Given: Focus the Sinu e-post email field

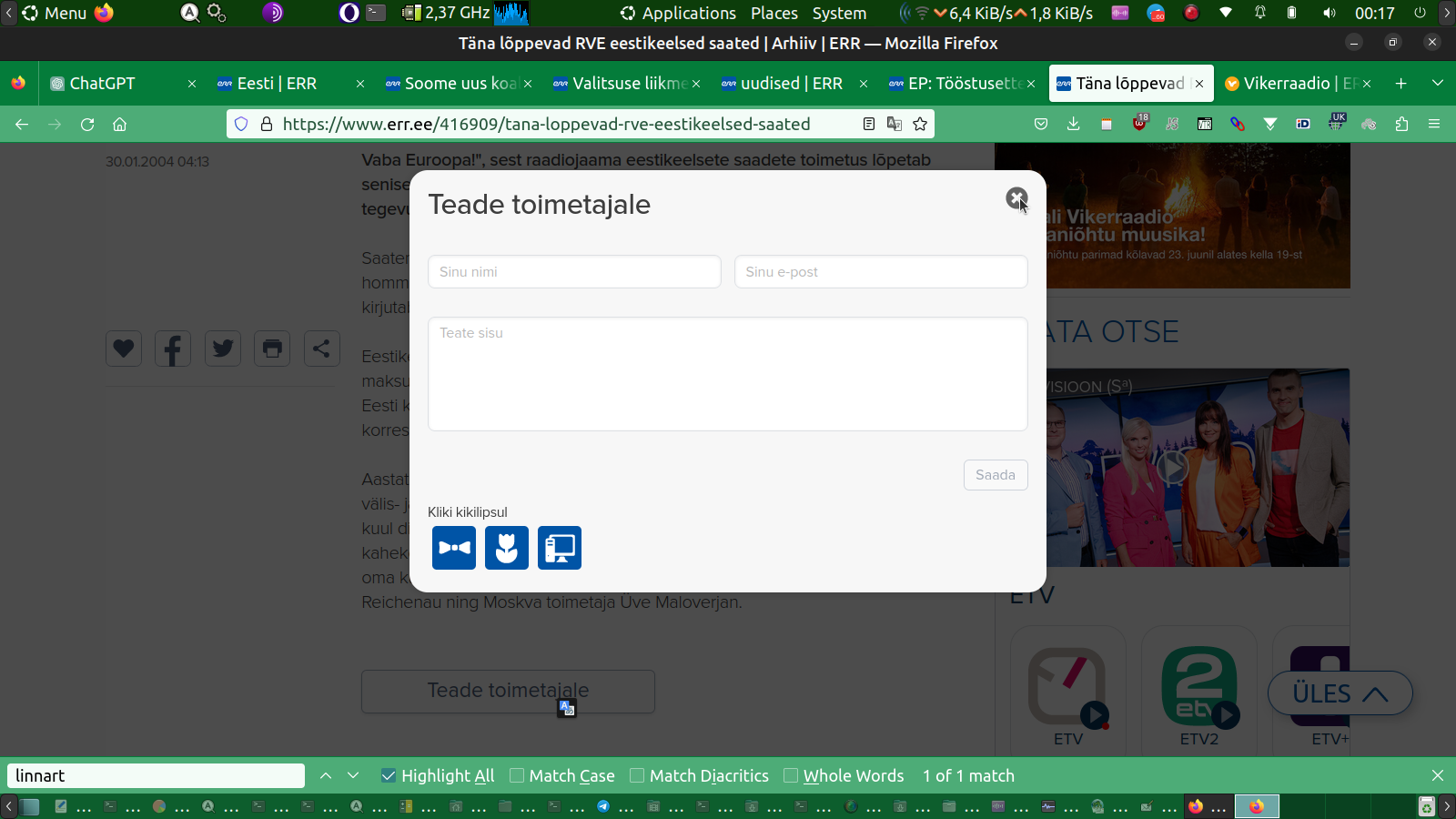Looking at the screenshot, I should pyautogui.click(x=881, y=272).
